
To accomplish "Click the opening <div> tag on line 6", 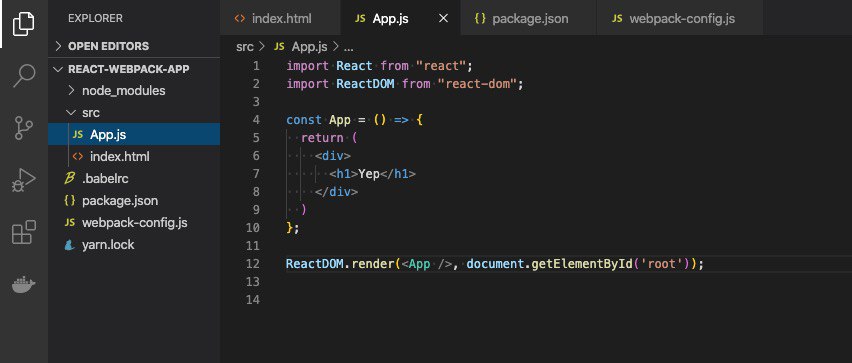I will [x=333, y=156].
